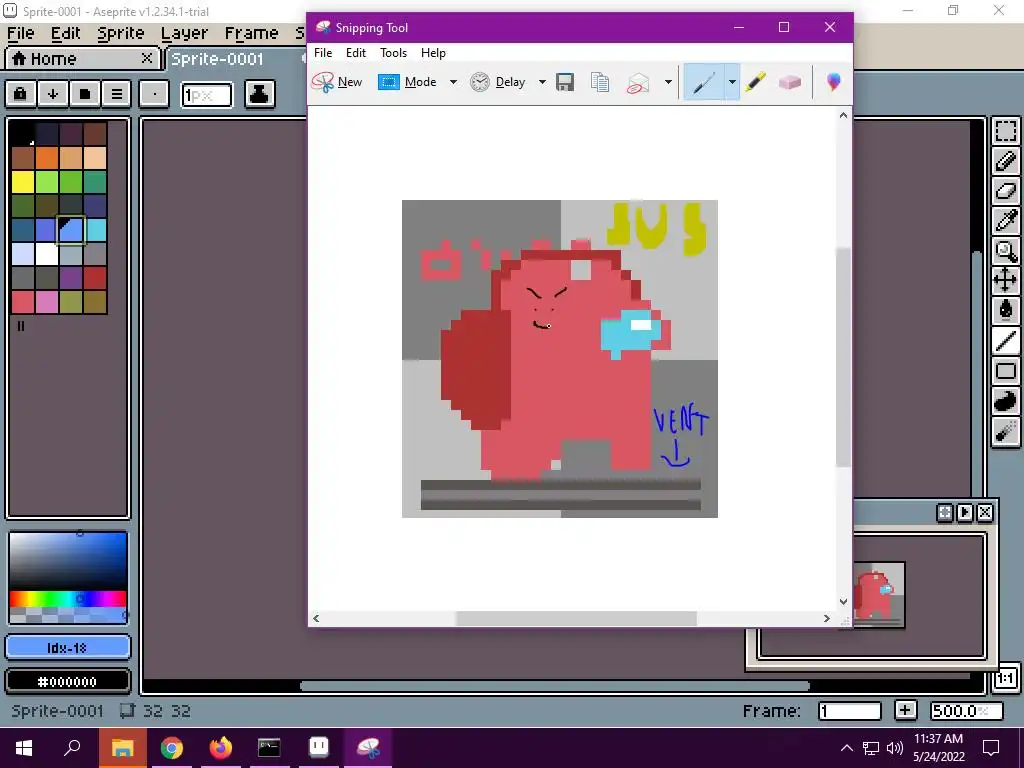
Task: Click the Save Snip floppy icon
Action: point(565,82)
